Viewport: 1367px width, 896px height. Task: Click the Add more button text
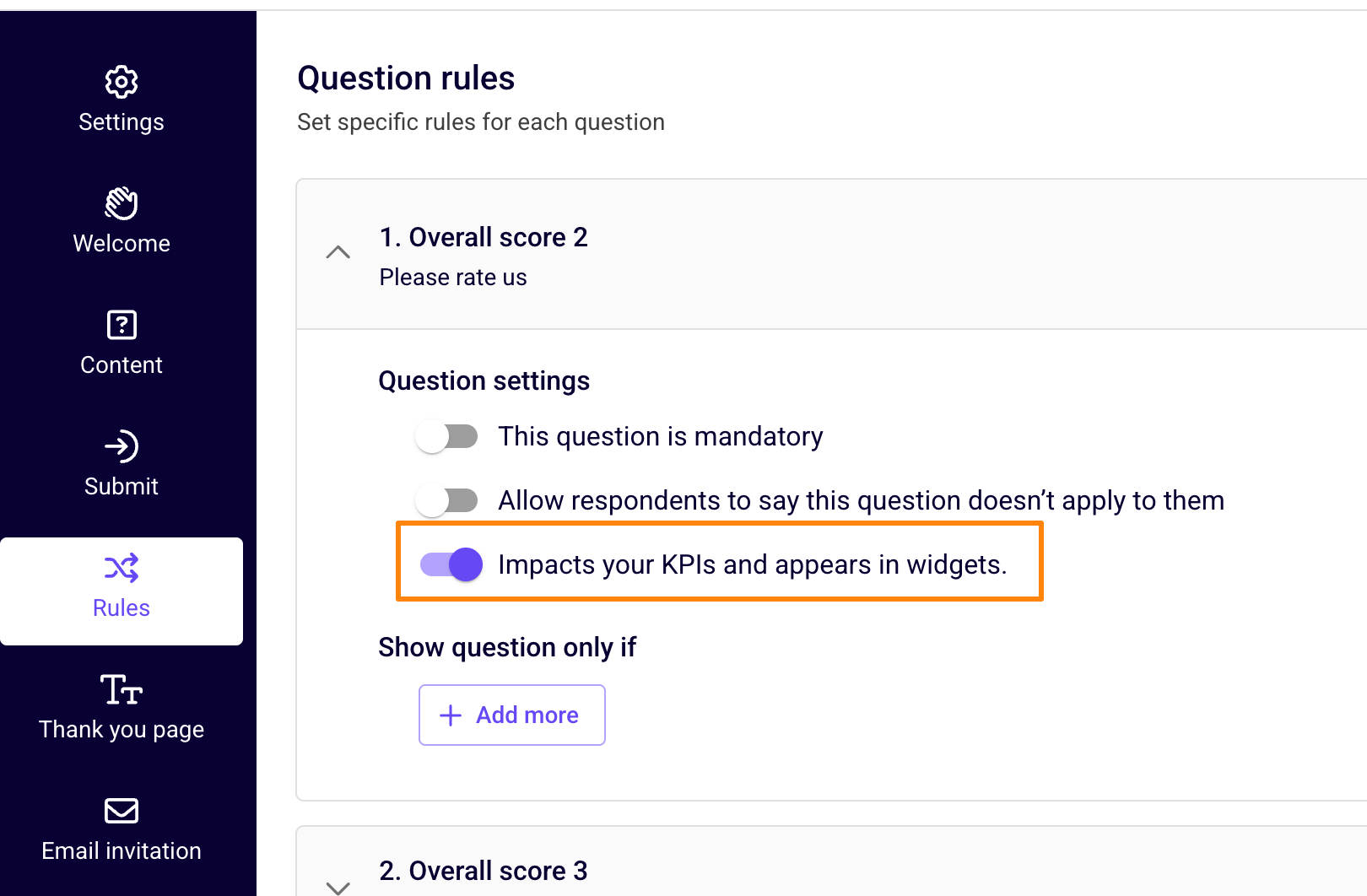527,715
